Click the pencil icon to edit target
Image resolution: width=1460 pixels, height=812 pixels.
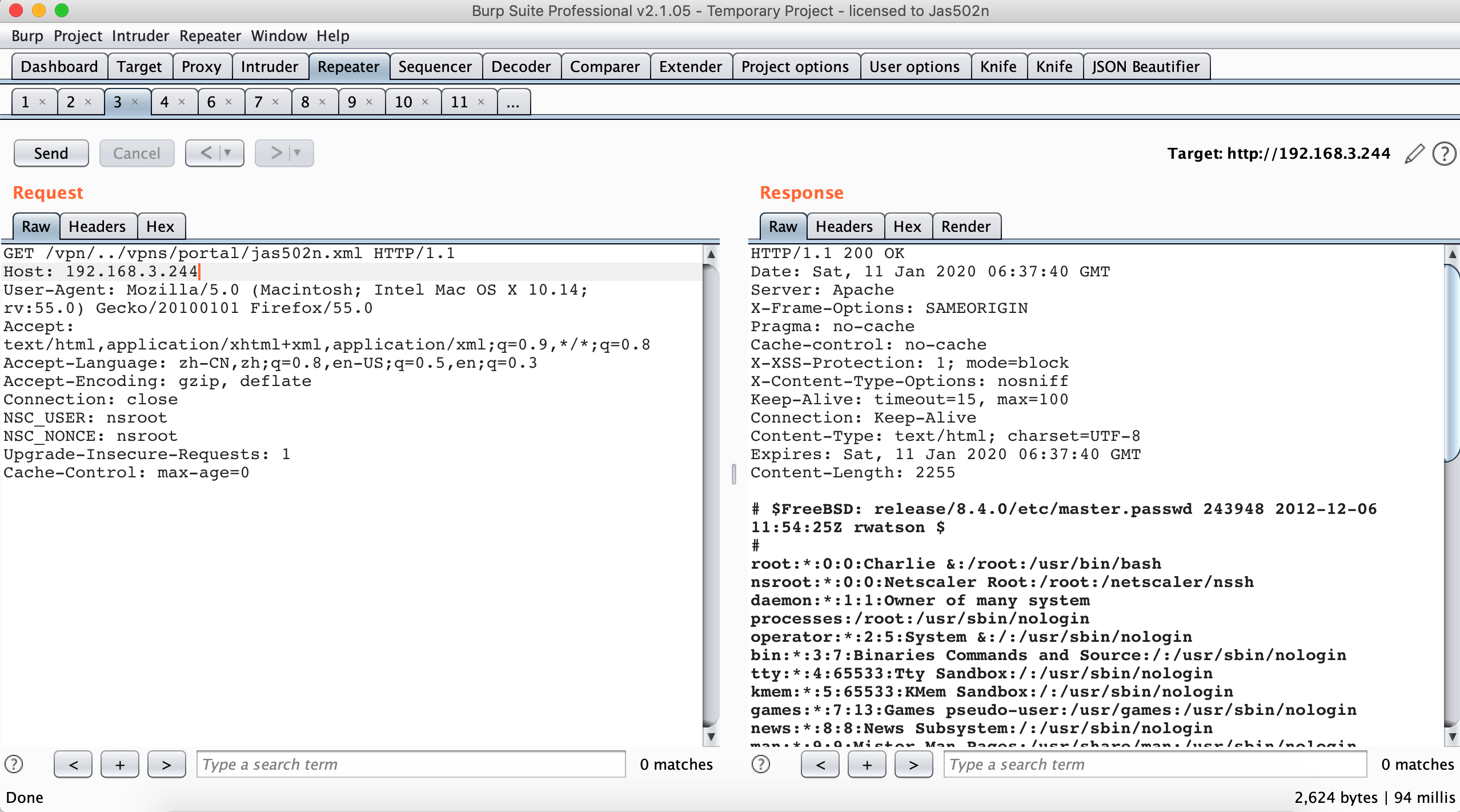pos(1414,154)
